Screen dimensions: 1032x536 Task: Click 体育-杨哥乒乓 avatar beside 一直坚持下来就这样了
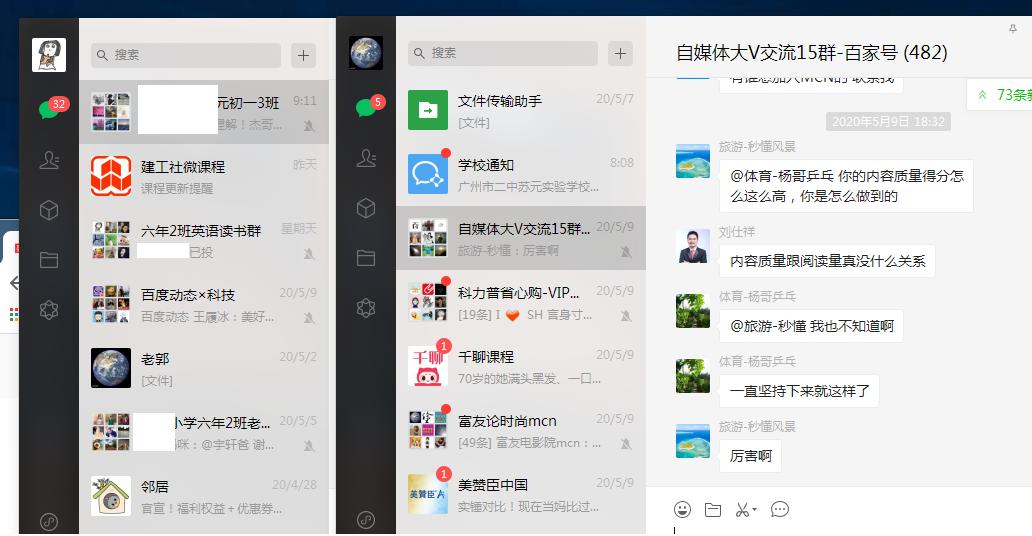pos(693,376)
